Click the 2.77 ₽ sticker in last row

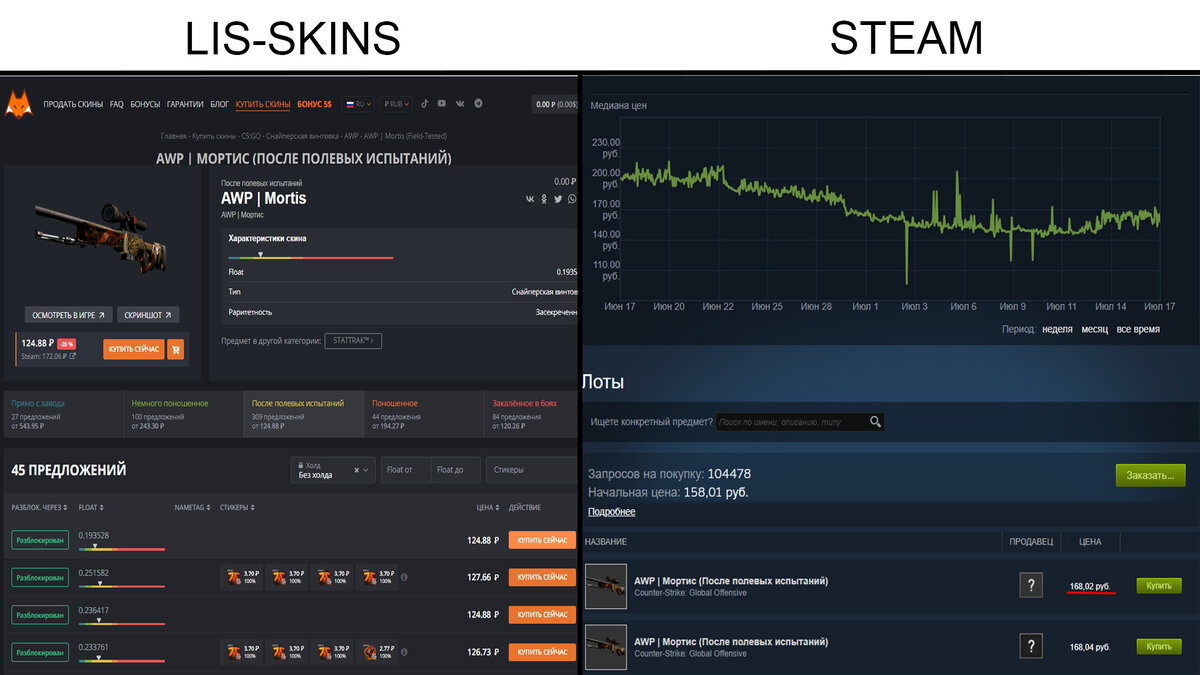point(377,652)
